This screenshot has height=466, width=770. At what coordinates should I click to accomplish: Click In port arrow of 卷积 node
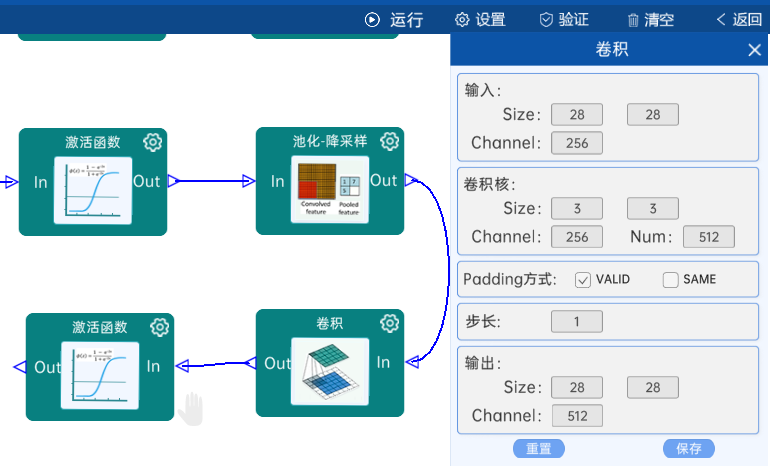pos(412,362)
